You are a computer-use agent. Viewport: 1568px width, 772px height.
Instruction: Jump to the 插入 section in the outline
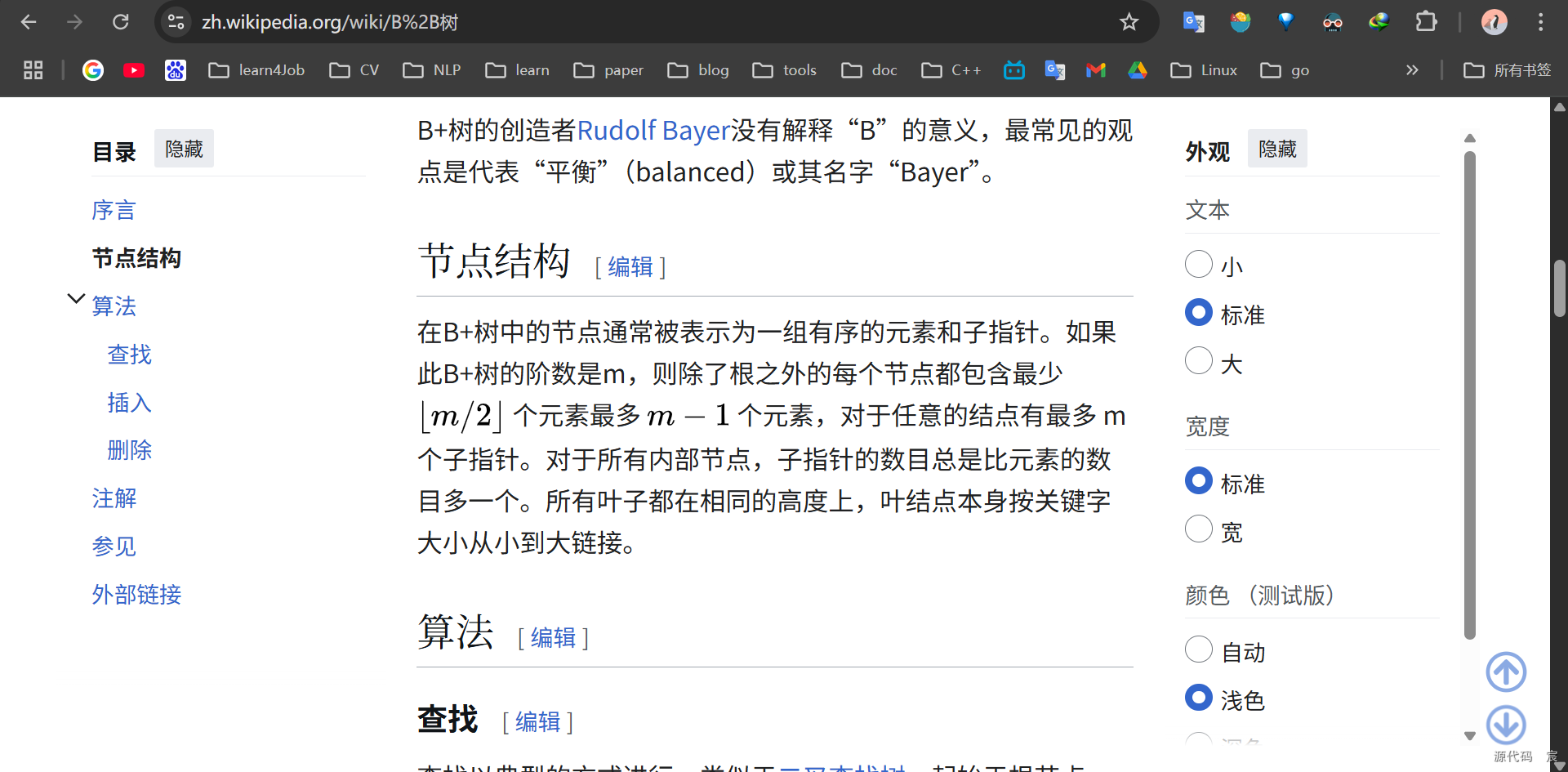[x=129, y=402]
